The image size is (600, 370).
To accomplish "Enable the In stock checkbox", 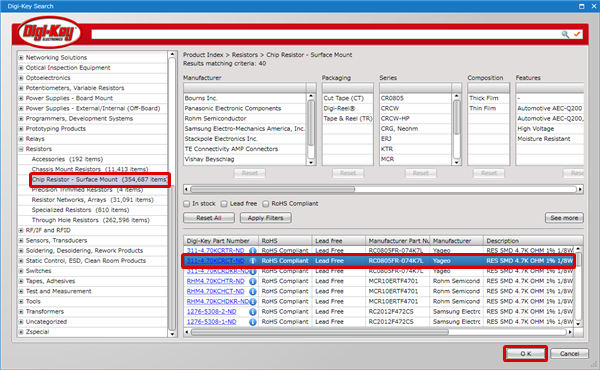I will (x=187, y=204).
